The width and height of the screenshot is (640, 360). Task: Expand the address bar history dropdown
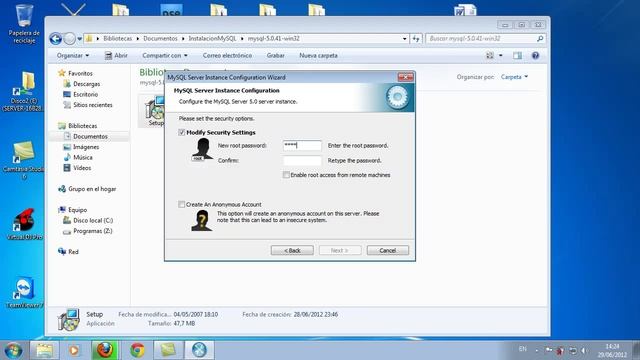[x=404, y=39]
